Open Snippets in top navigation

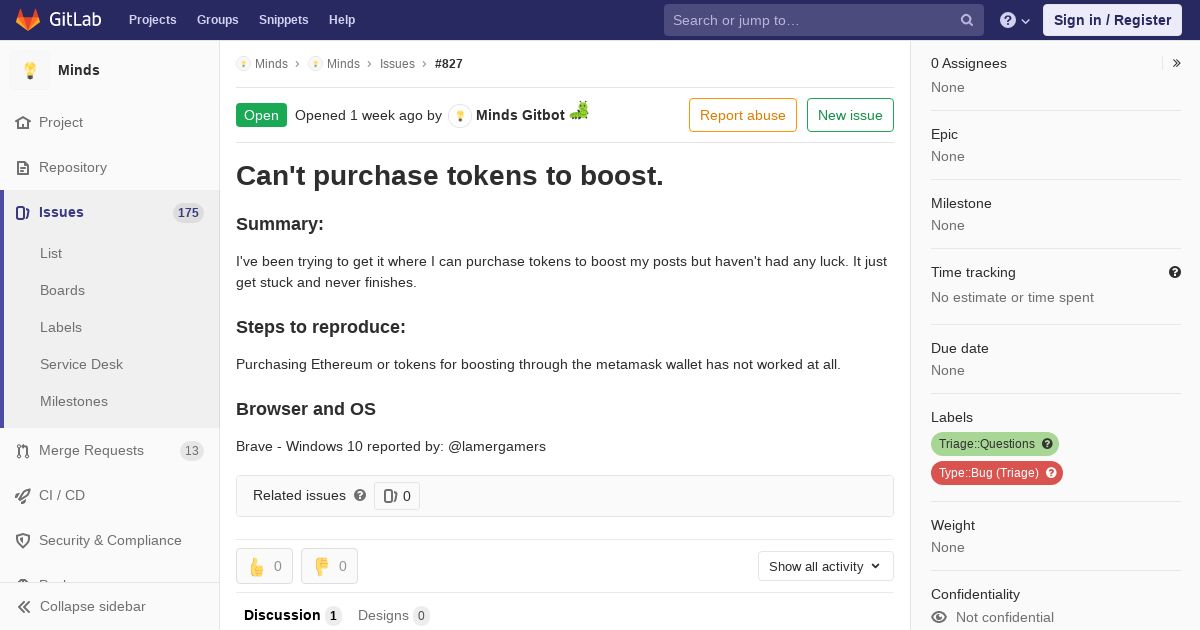click(x=284, y=20)
